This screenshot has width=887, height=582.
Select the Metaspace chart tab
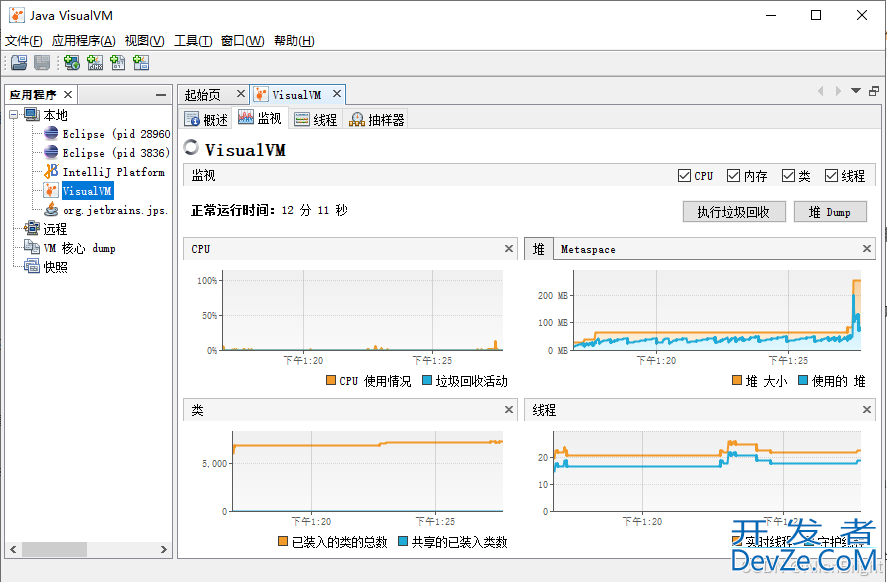[x=588, y=249]
